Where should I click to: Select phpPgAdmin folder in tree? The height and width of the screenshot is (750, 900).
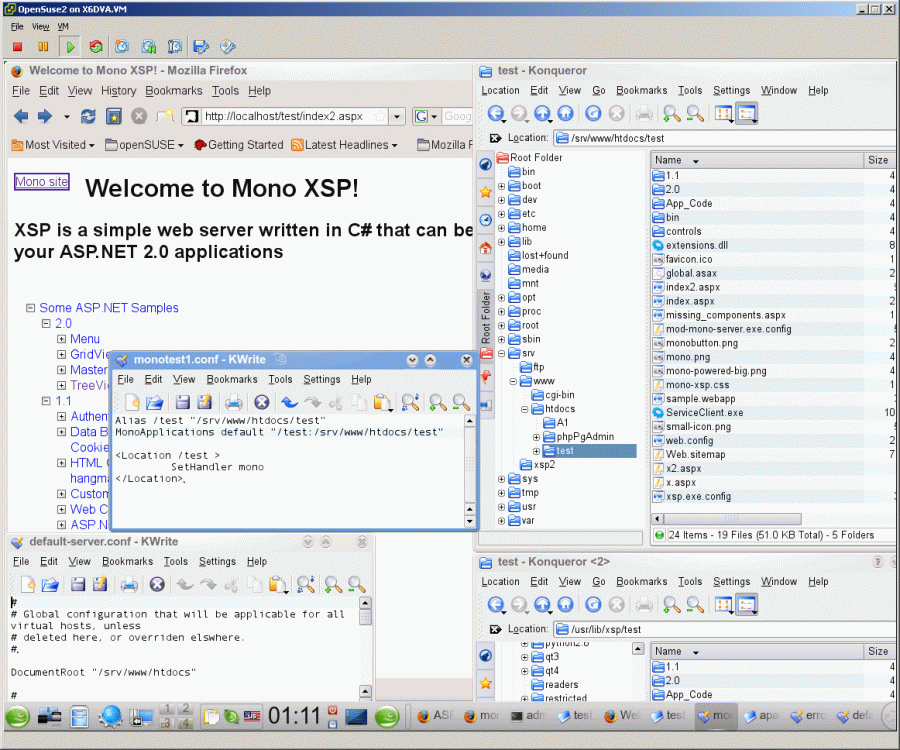click(x=584, y=437)
